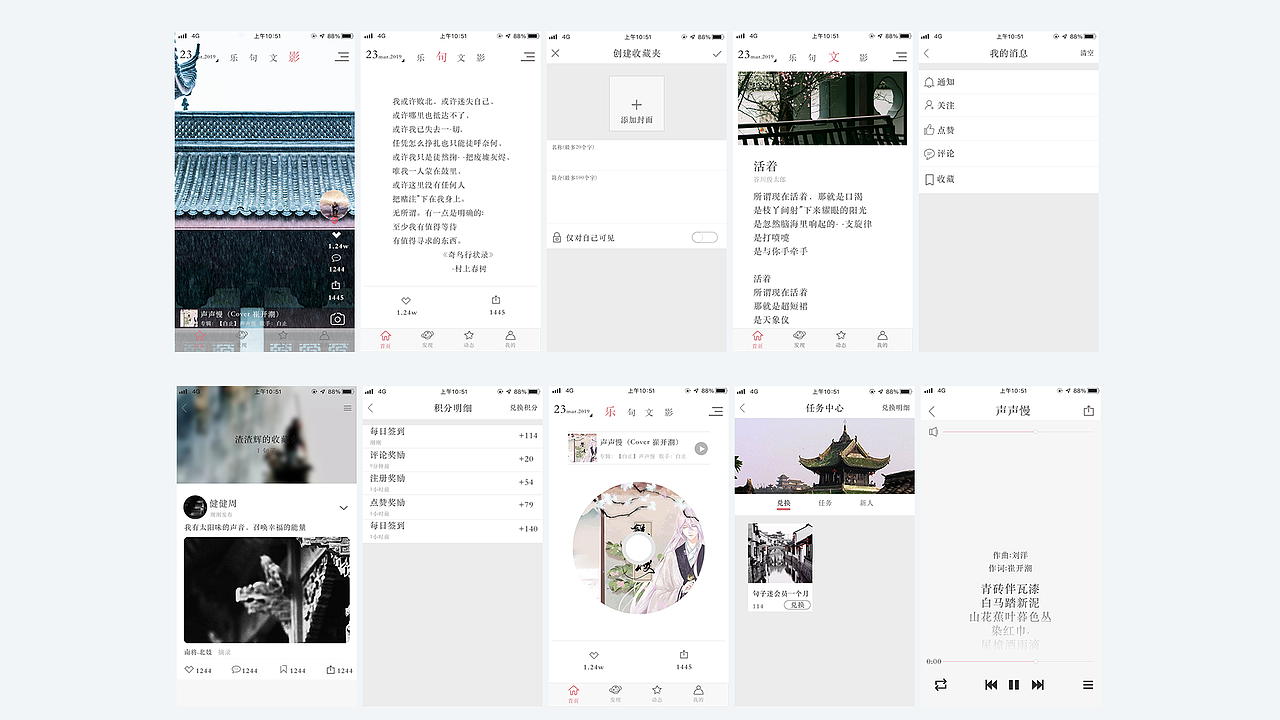Seek on the 0:00 progress bar in the player
This screenshot has width=1280, height=720.
pos(1016,661)
